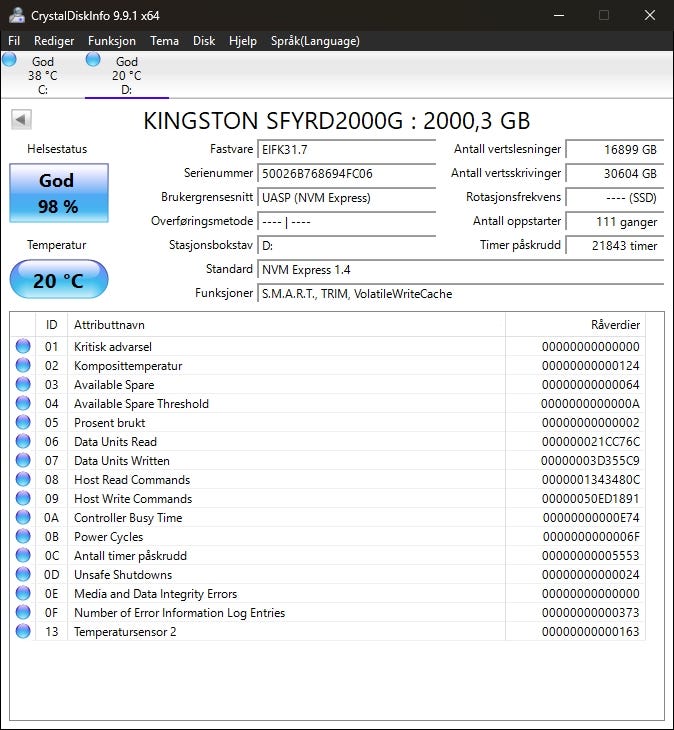Click status orb of Prosent brukt row
This screenshot has height=730, width=674.
pos(23,422)
